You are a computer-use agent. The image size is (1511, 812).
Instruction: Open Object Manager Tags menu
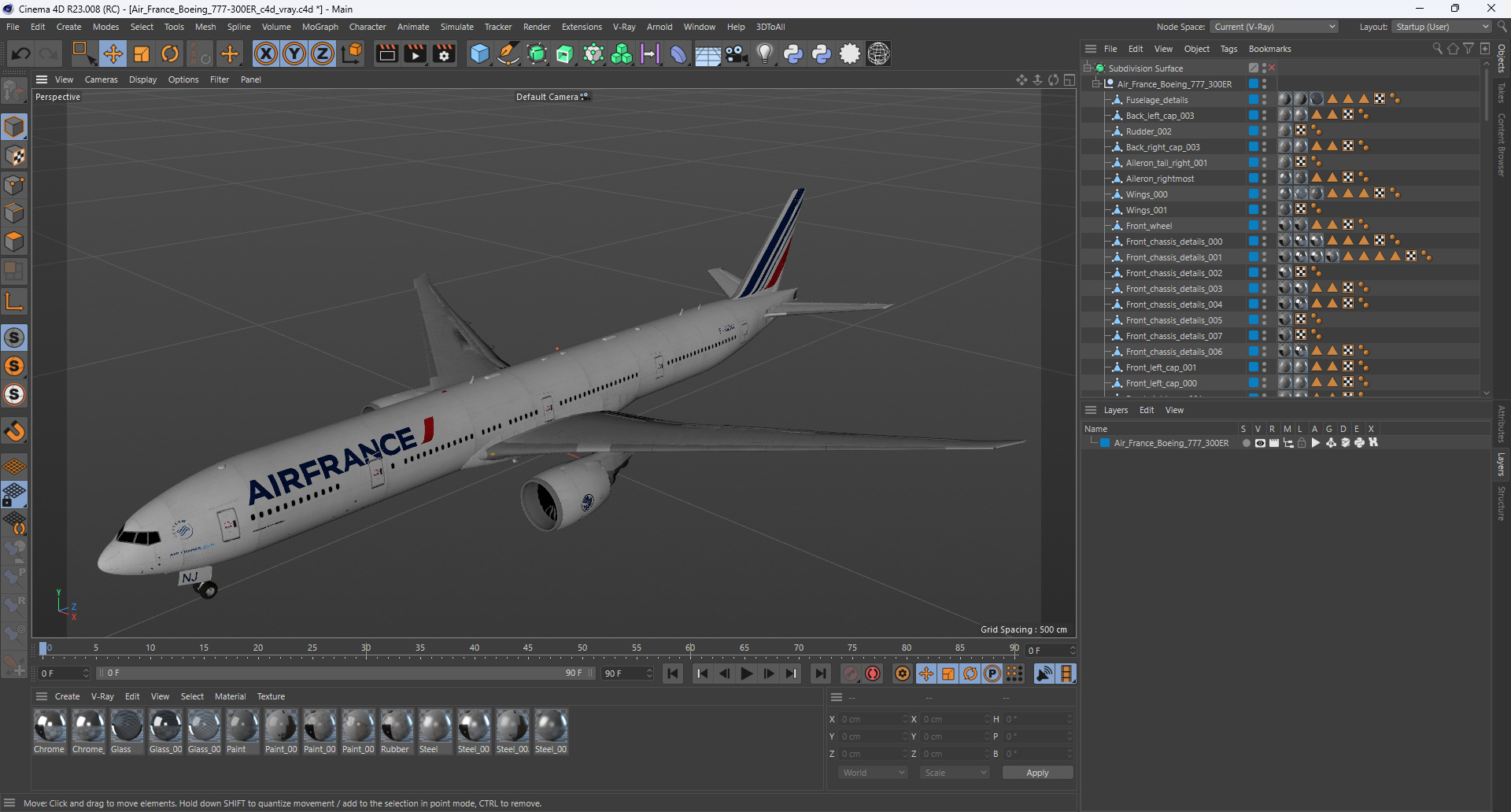tap(1228, 49)
